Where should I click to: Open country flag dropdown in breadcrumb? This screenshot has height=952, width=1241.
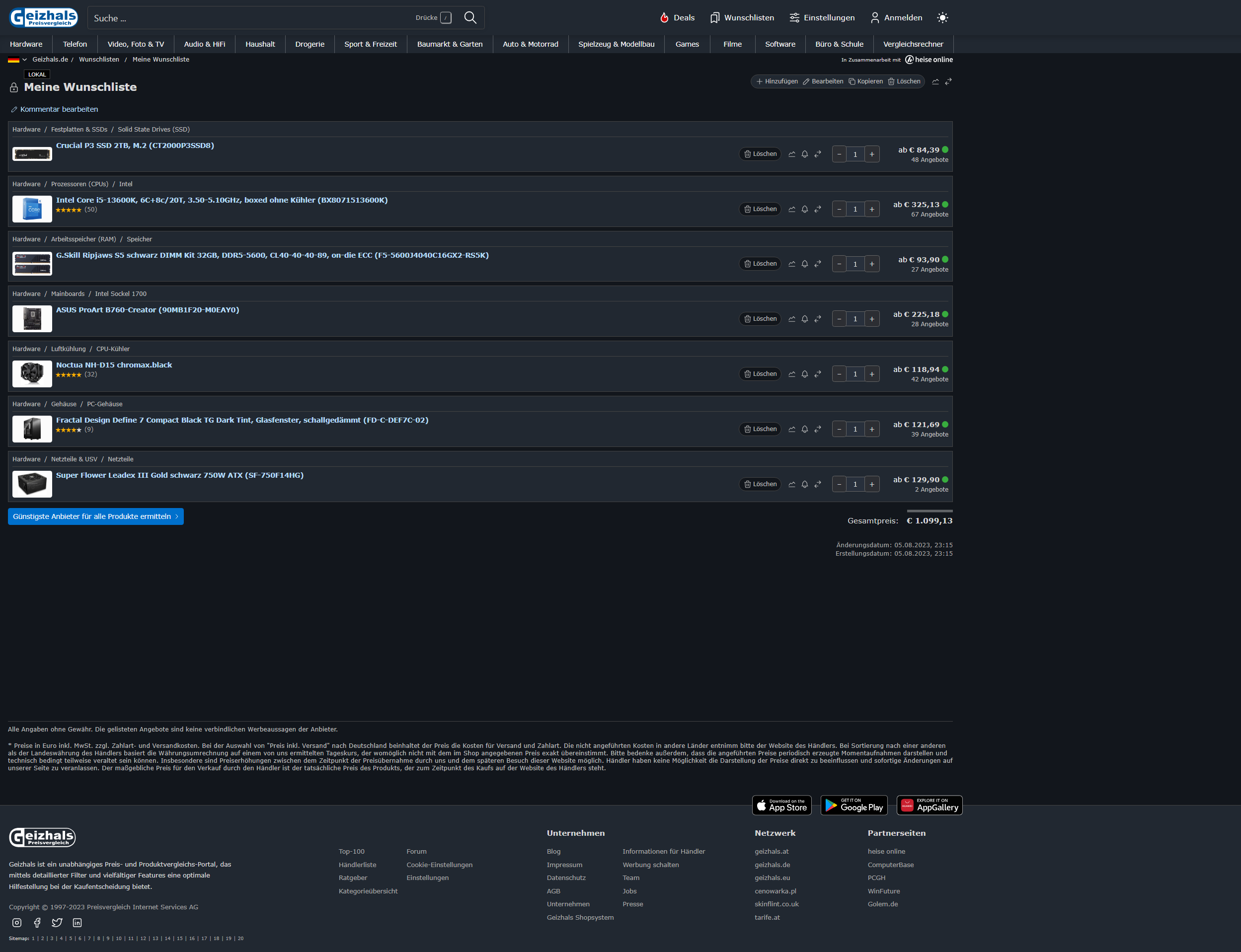[17, 60]
